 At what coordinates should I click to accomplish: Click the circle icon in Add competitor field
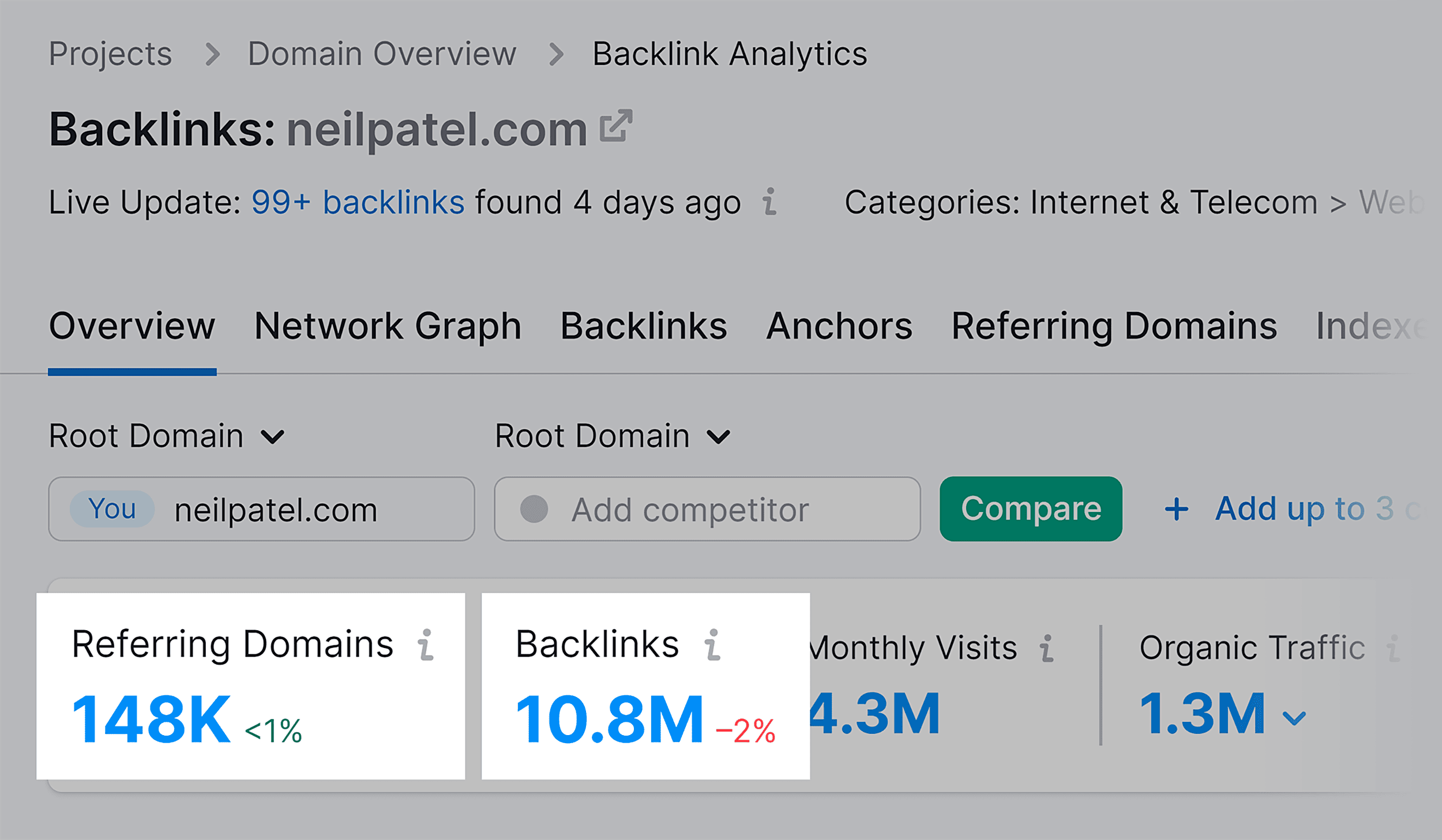[534, 509]
